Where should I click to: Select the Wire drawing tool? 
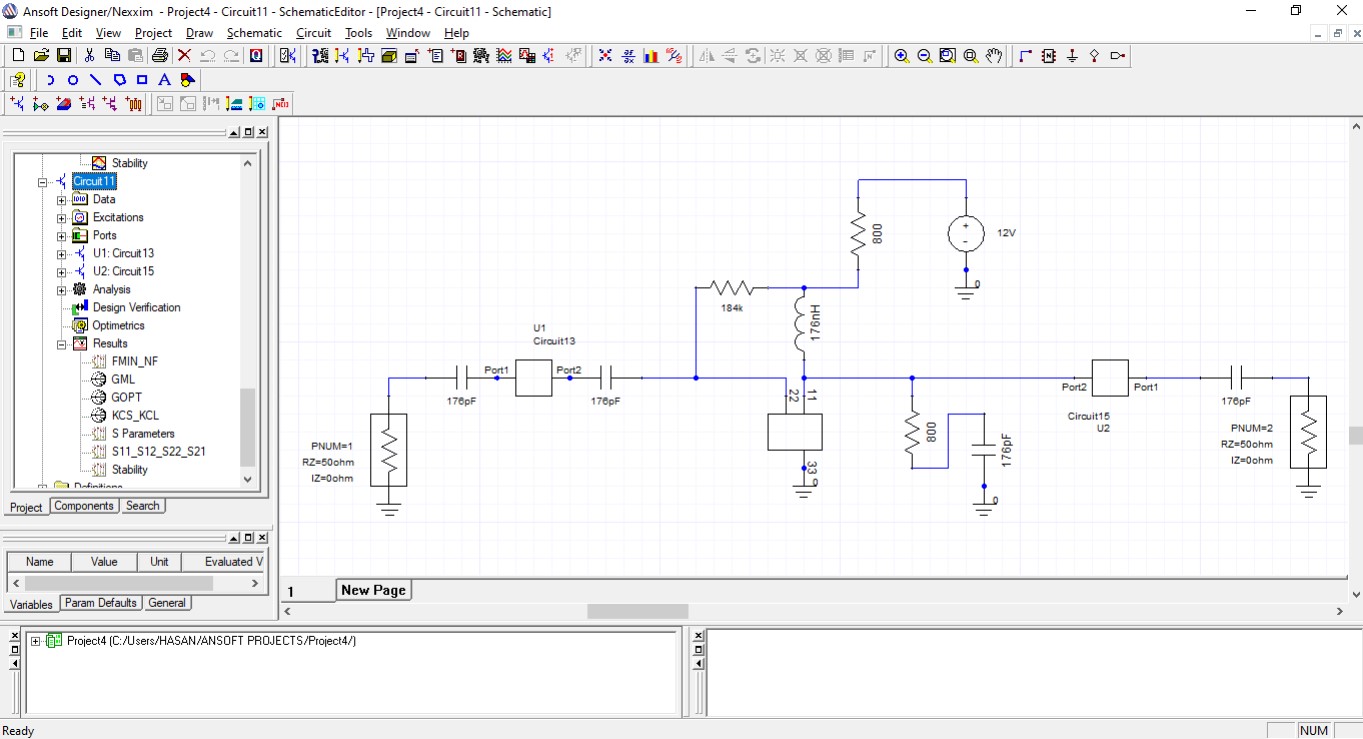point(1025,56)
